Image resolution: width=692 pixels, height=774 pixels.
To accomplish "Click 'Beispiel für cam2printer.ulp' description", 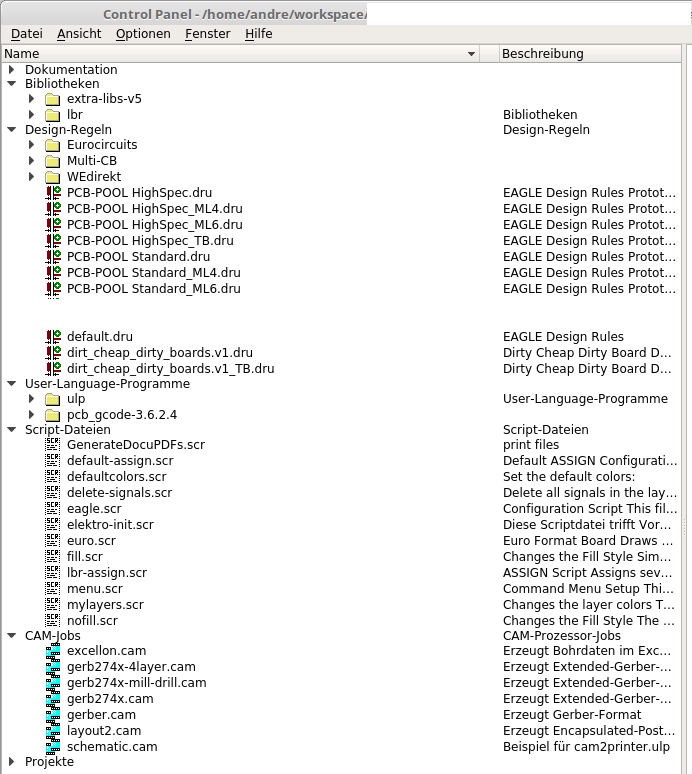I will pos(586,747).
